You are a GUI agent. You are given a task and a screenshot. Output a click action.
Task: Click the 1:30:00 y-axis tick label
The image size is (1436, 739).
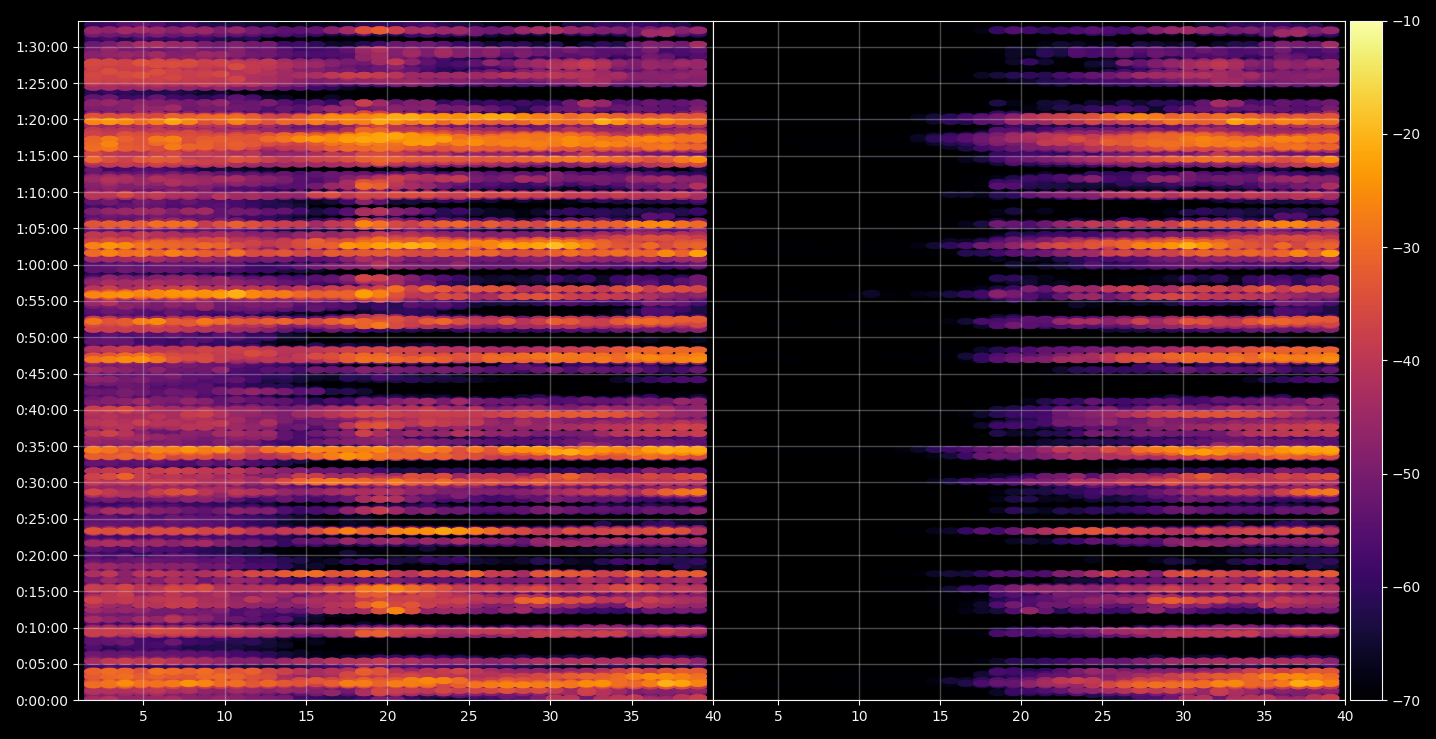click(x=41, y=47)
